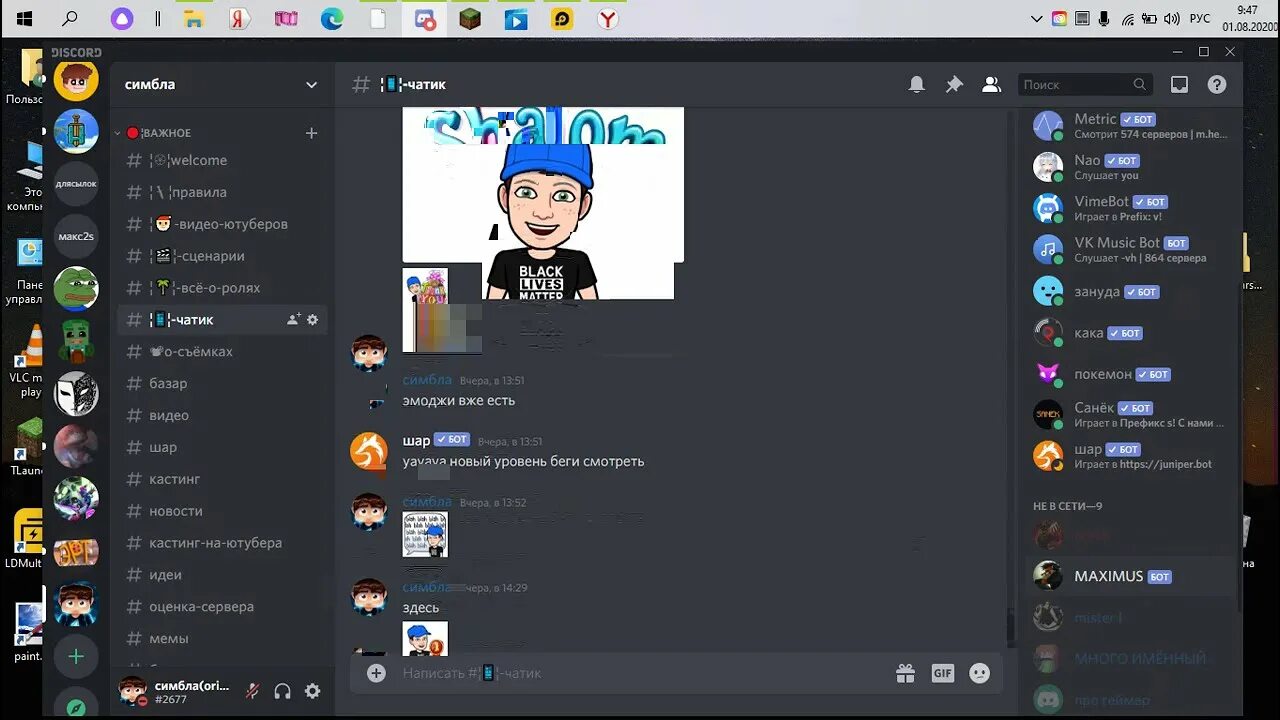Expand the симбла server dropdown menu
This screenshot has height=720, width=1280.
coord(312,85)
